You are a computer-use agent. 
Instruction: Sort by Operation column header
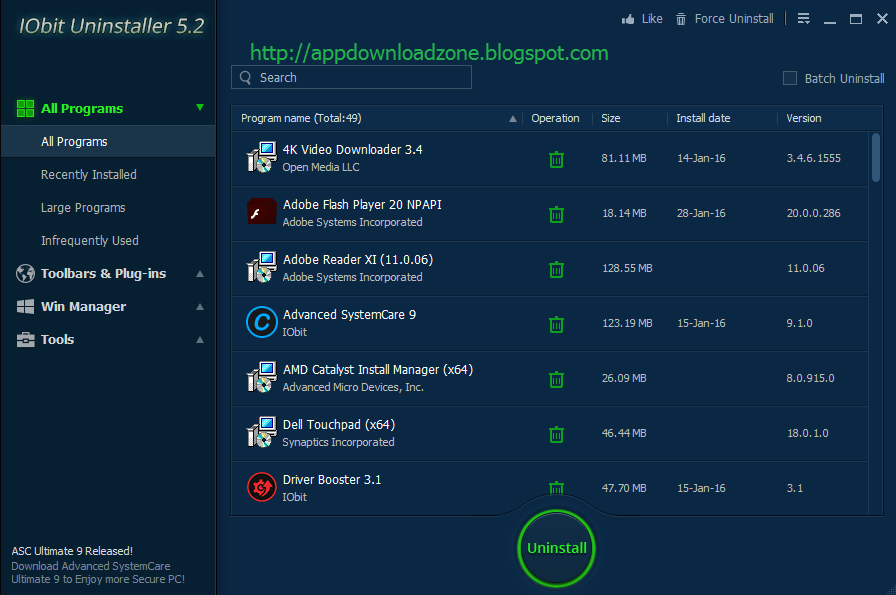coord(555,118)
